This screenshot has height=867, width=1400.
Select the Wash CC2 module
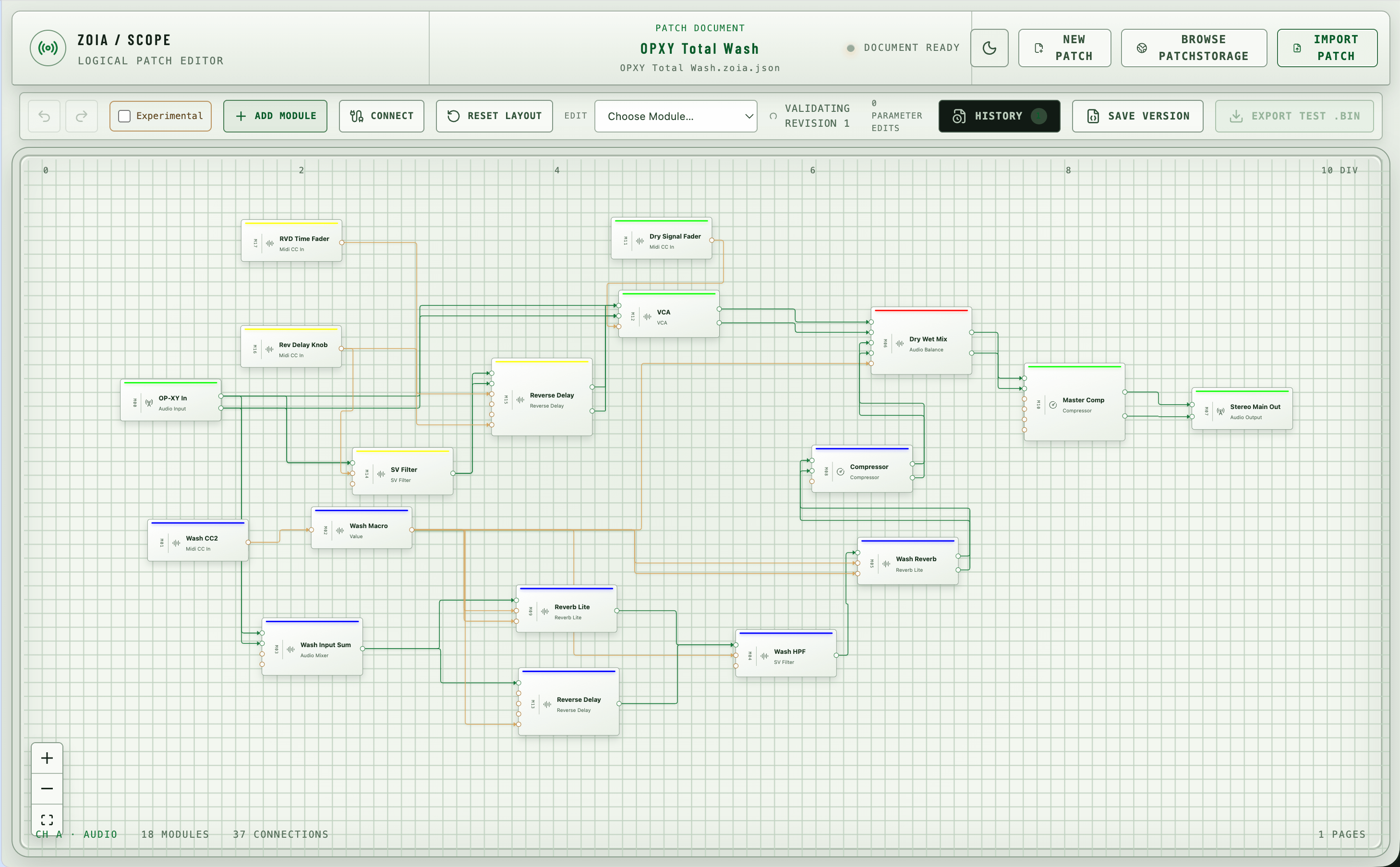coord(198,541)
